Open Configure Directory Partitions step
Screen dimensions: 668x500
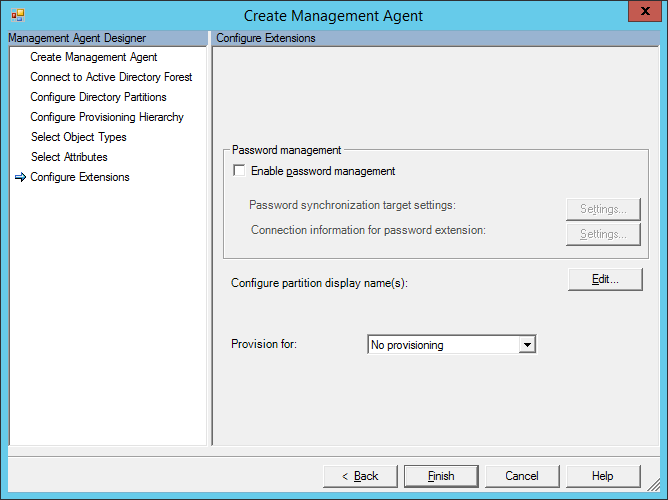tap(98, 97)
